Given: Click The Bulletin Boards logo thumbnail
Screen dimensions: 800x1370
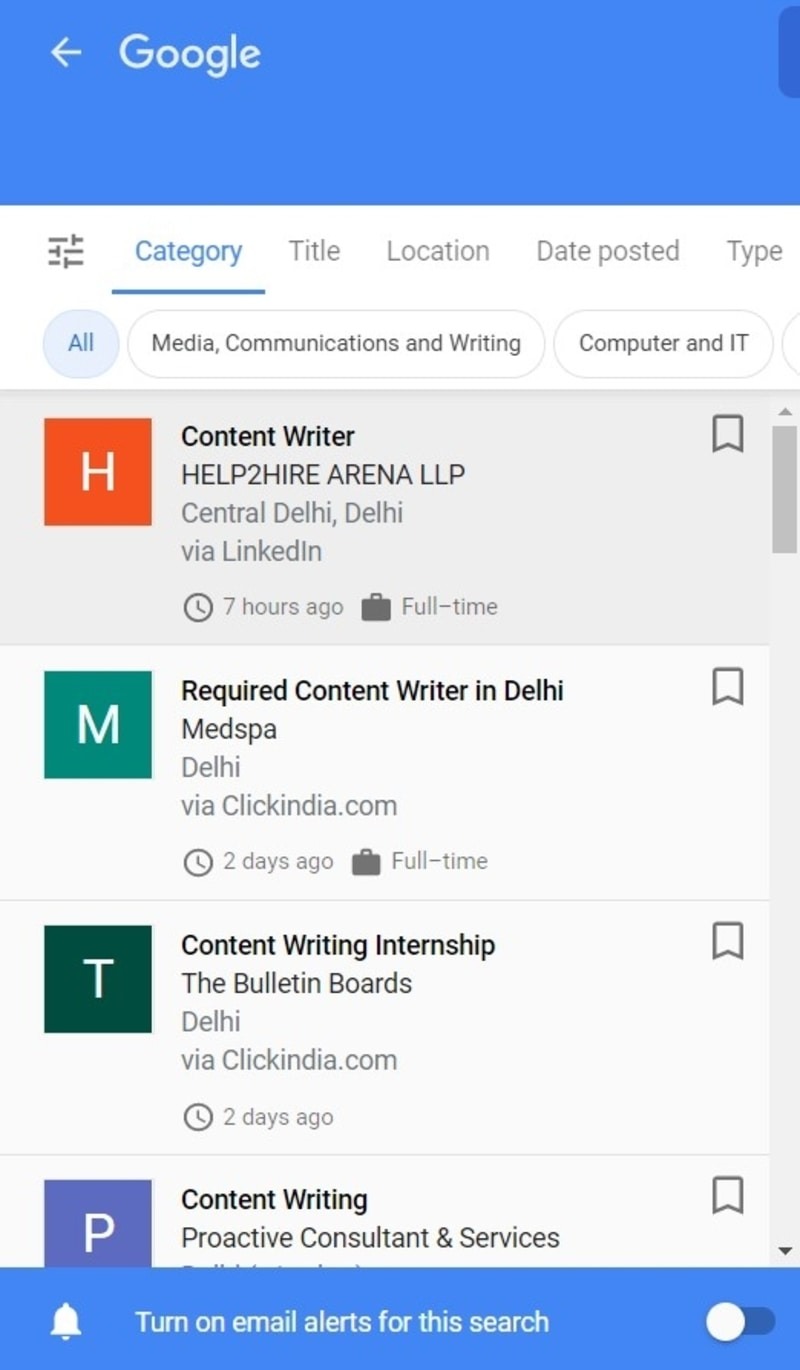Looking at the screenshot, I should click(97, 978).
